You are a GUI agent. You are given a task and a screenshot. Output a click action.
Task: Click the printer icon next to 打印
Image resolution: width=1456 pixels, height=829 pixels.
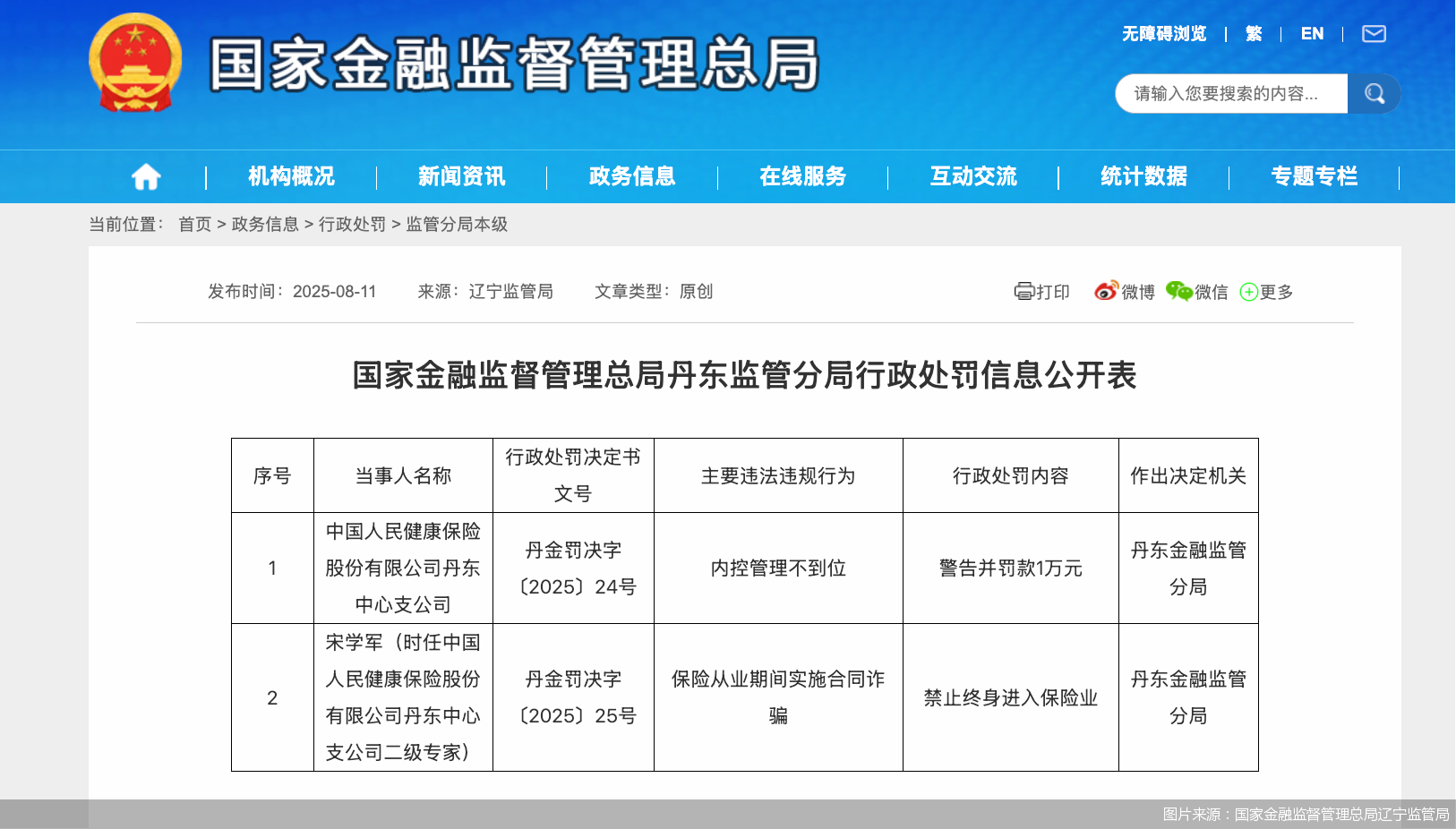(x=1023, y=291)
